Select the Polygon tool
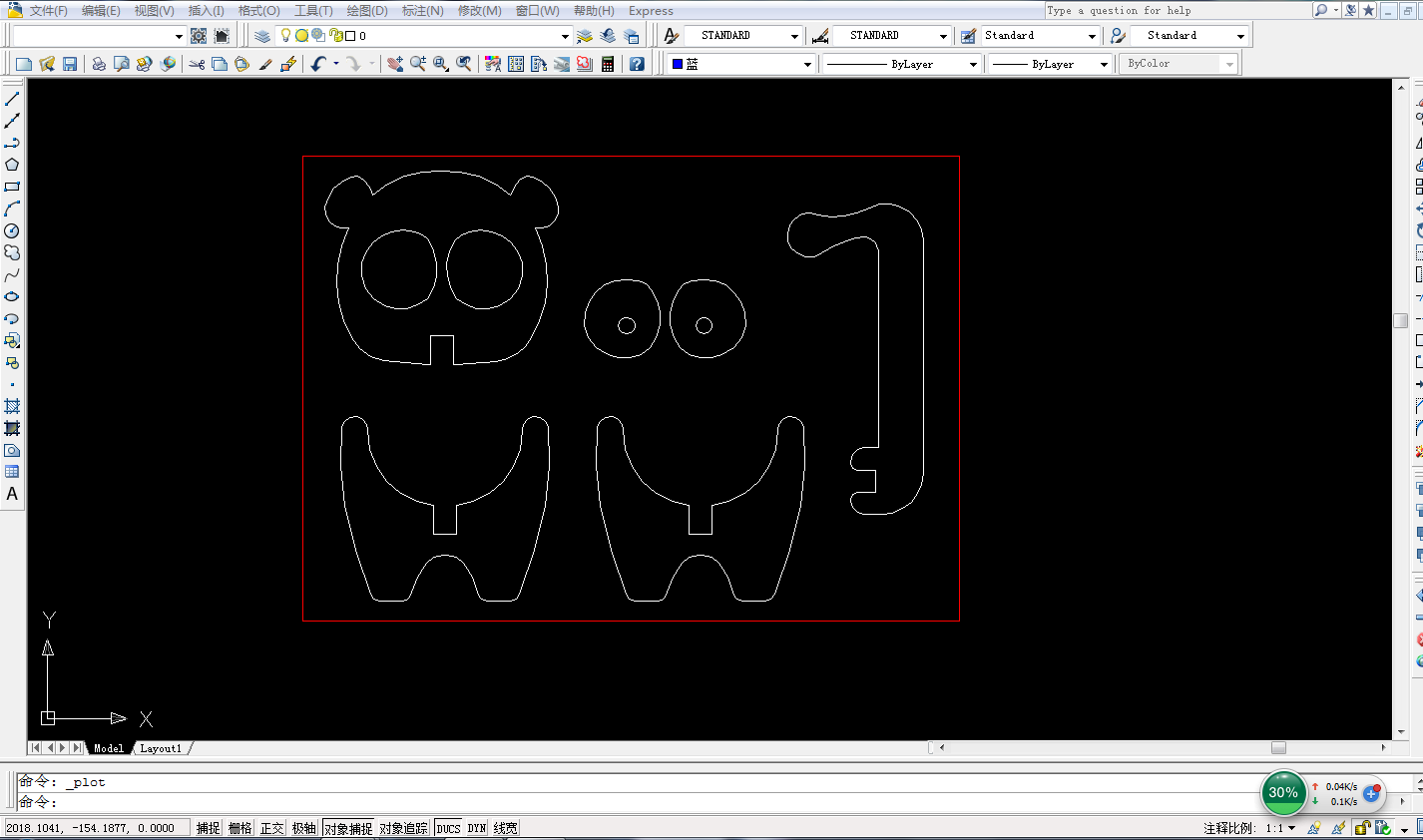Image resolution: width=1423 pixels, height=840 pixels. (12, 164)
